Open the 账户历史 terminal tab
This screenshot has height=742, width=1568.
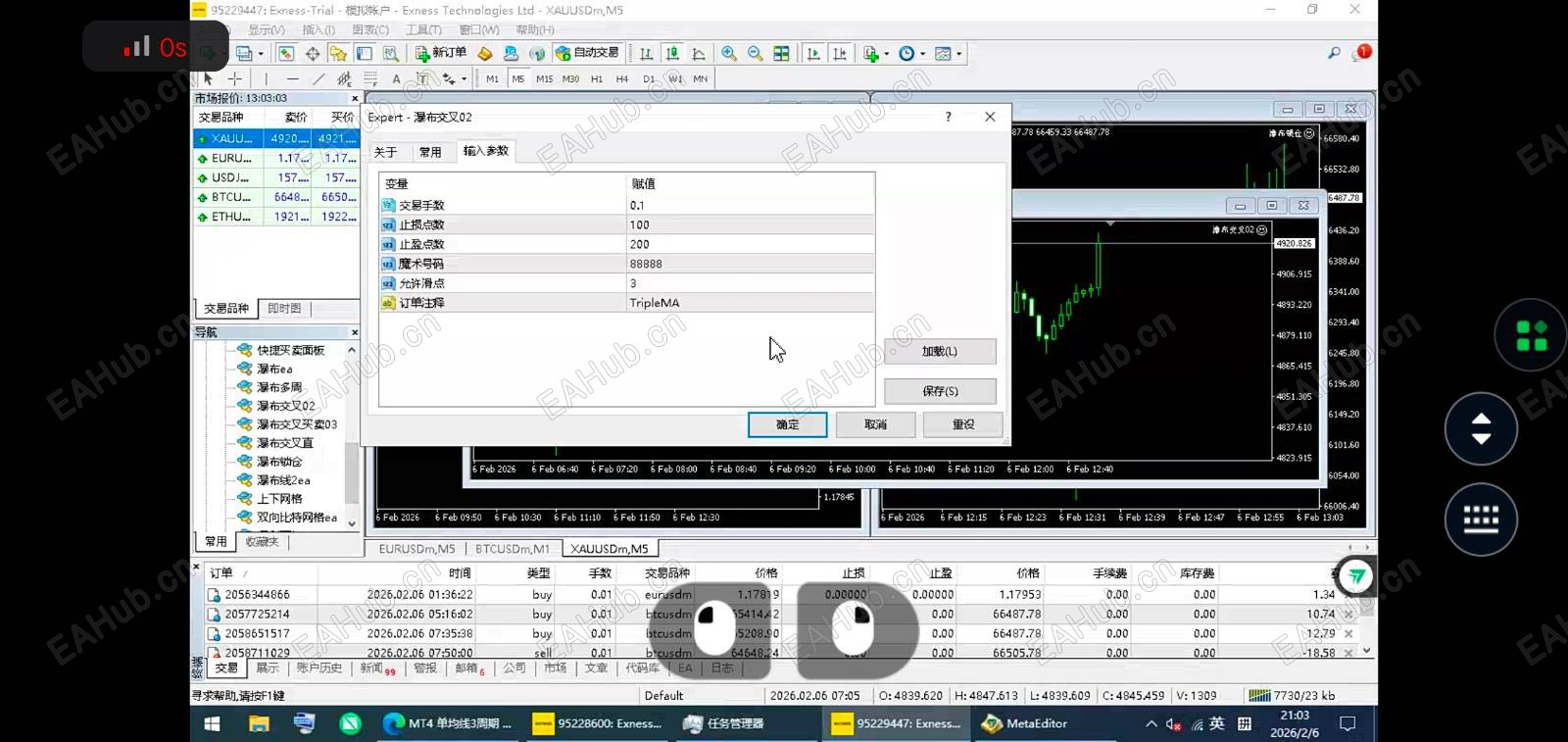319,668
